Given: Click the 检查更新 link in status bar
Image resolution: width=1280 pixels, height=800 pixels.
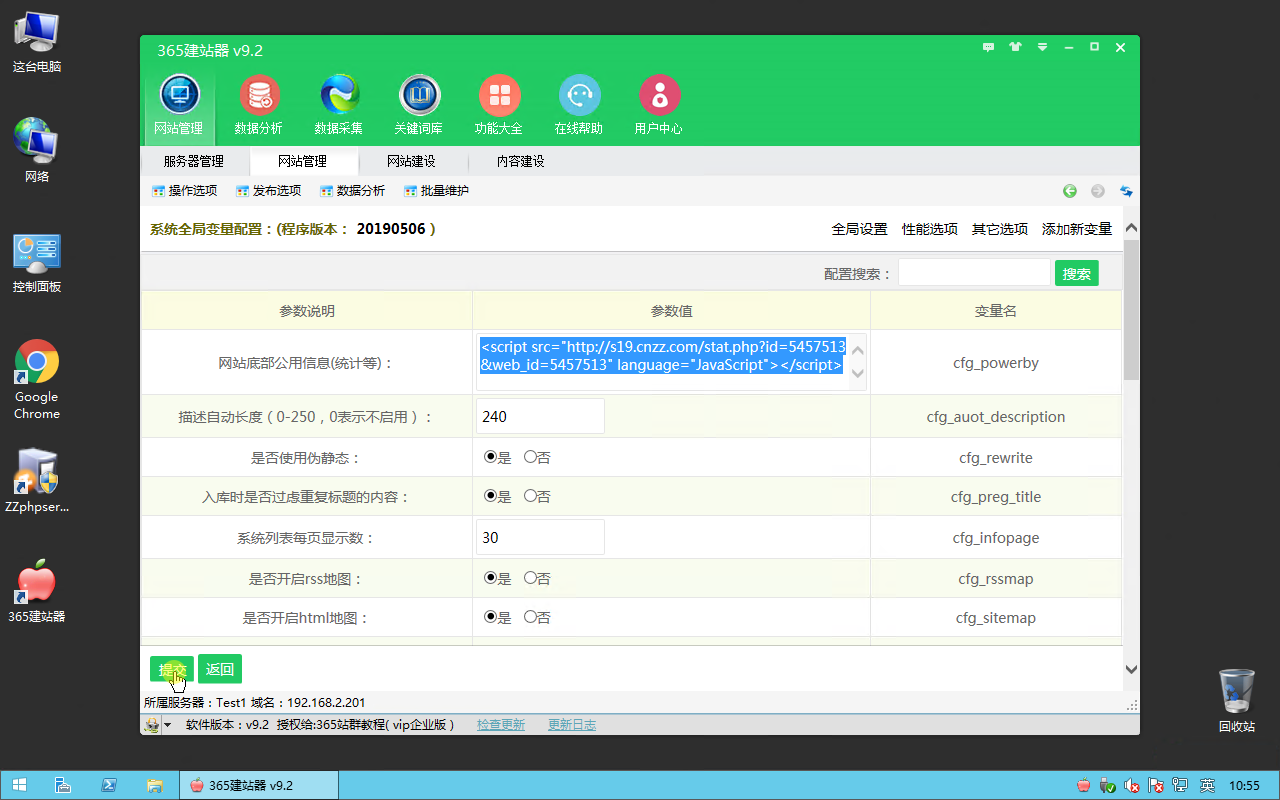Looking at the screenshot, I should pos(501,725).
